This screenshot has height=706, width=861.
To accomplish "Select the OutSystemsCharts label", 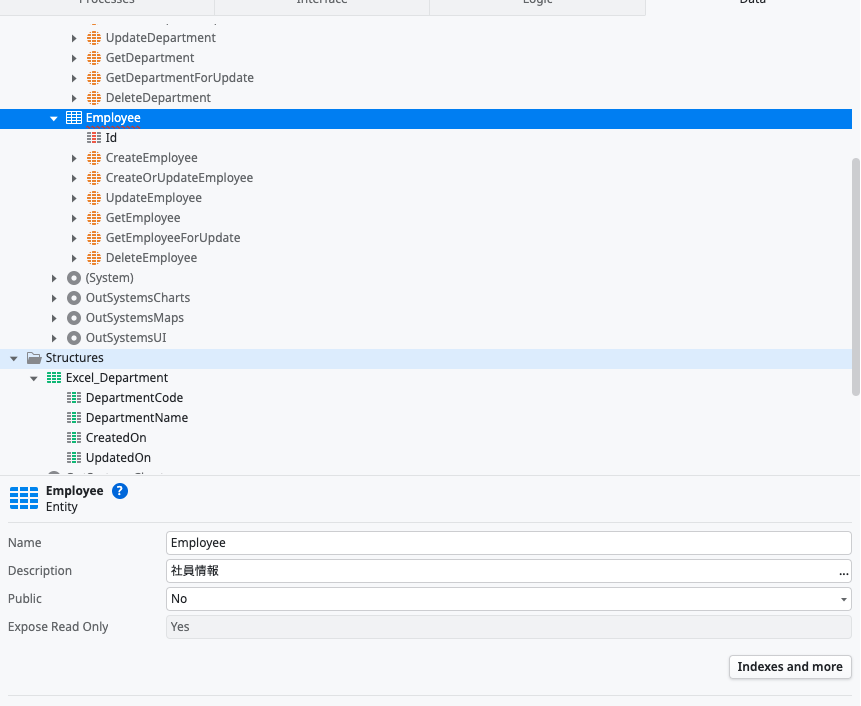I will pyautogui.click(x=138, y=298).
